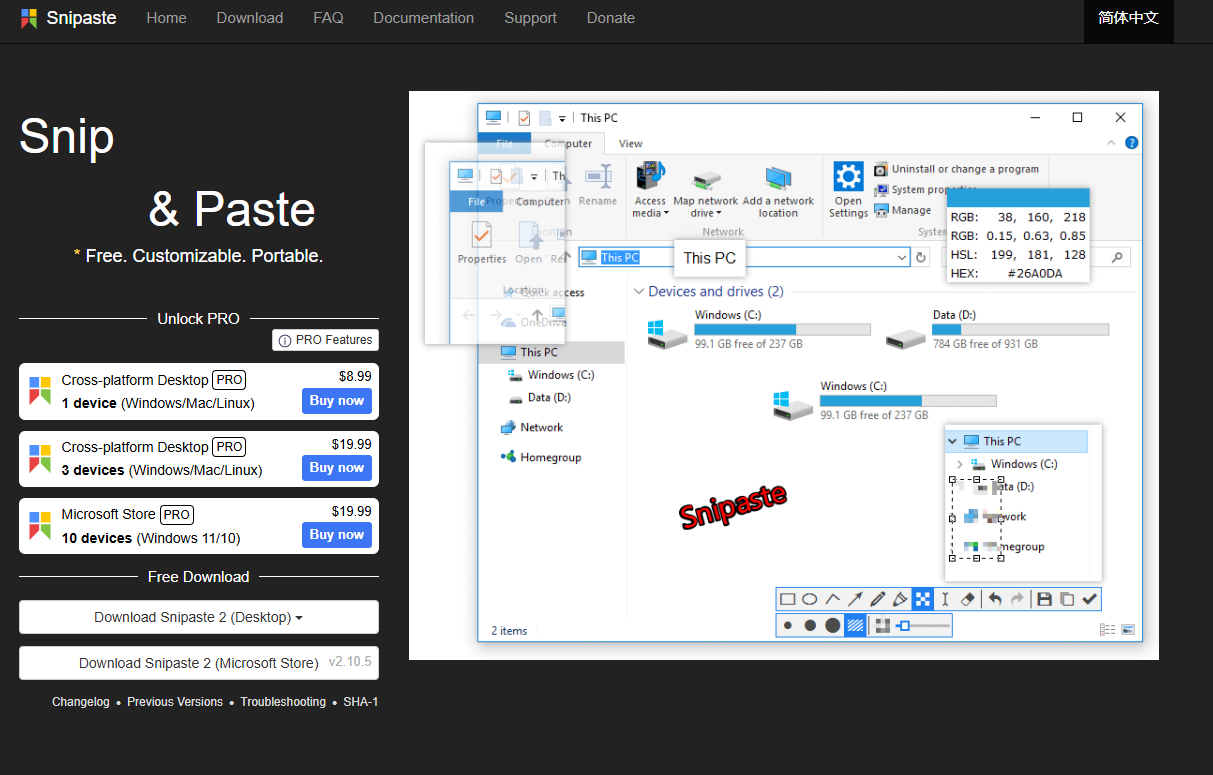Open the quick access toolbar dropdown arrow
The image size is (1213, 775).
tap(562, 118)
